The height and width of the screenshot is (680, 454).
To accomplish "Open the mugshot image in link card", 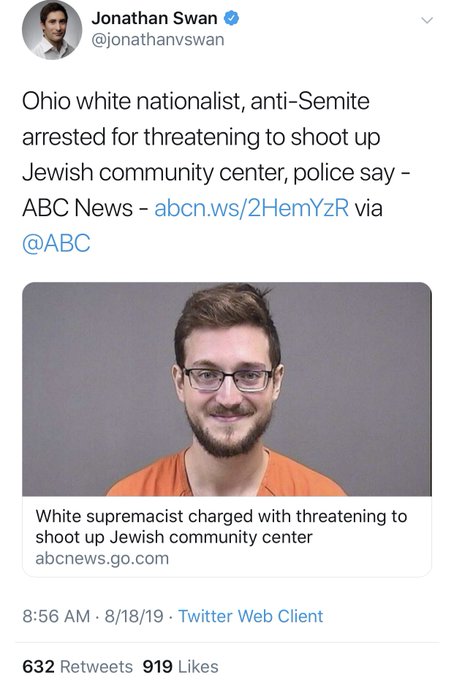I will (x=227, y=389).
